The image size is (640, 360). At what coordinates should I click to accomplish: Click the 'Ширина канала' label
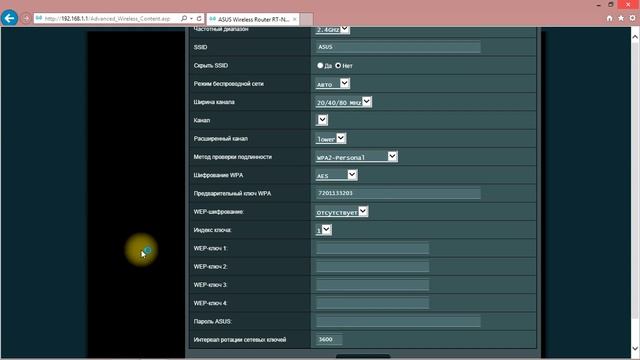point(214,102)
